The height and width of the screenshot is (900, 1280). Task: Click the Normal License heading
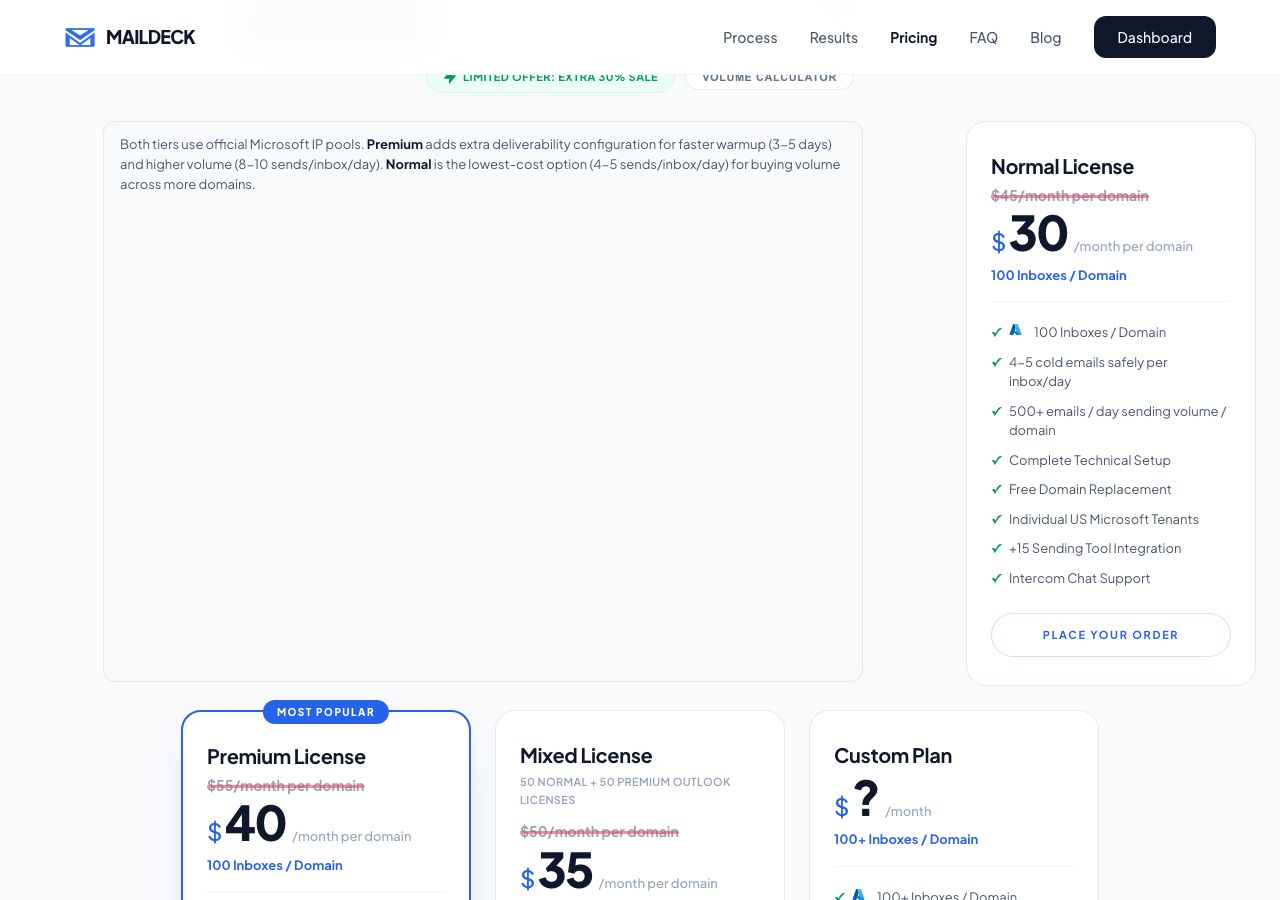tap(1062, 167)
